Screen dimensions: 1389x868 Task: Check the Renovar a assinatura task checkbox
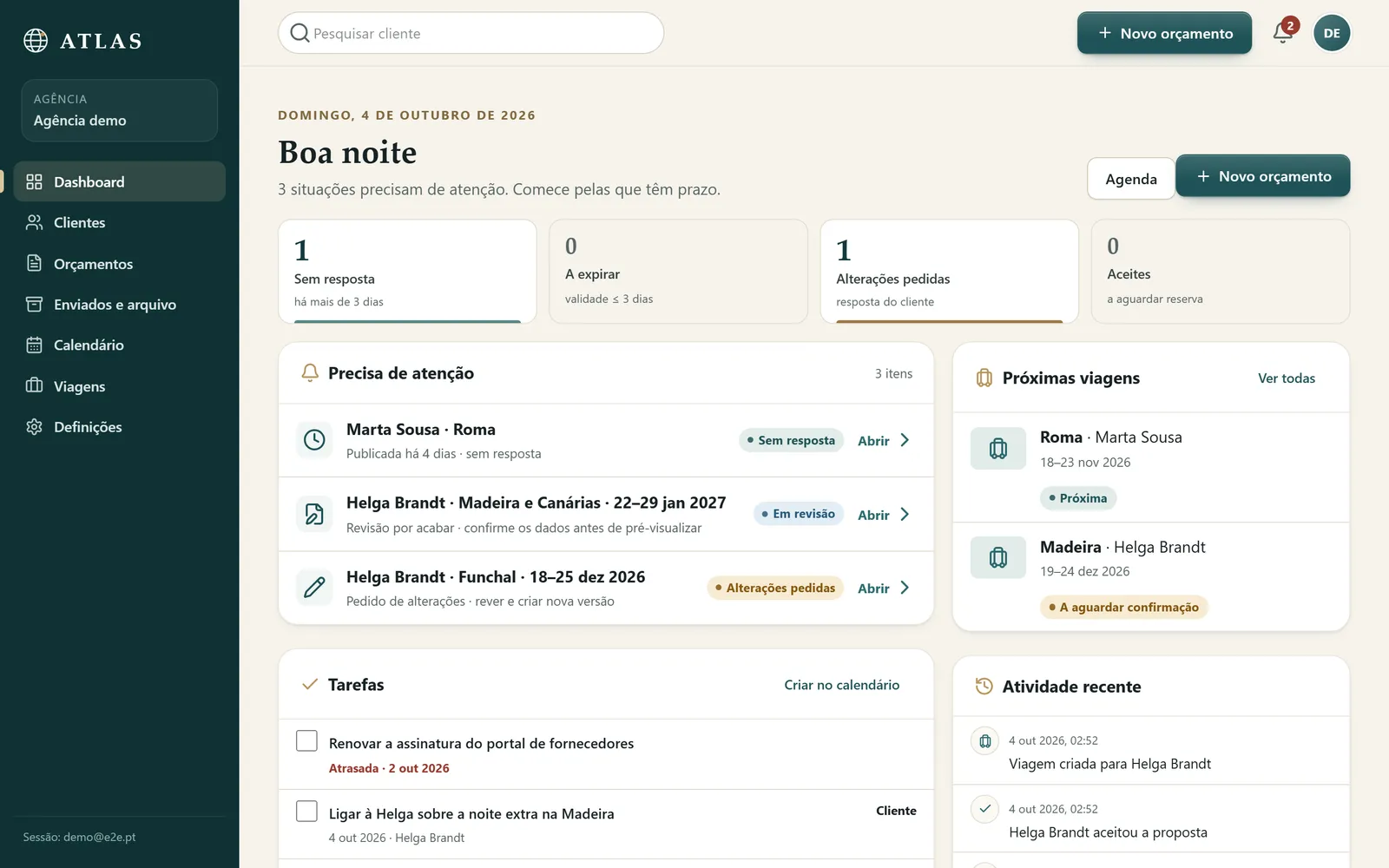point(306,740)
